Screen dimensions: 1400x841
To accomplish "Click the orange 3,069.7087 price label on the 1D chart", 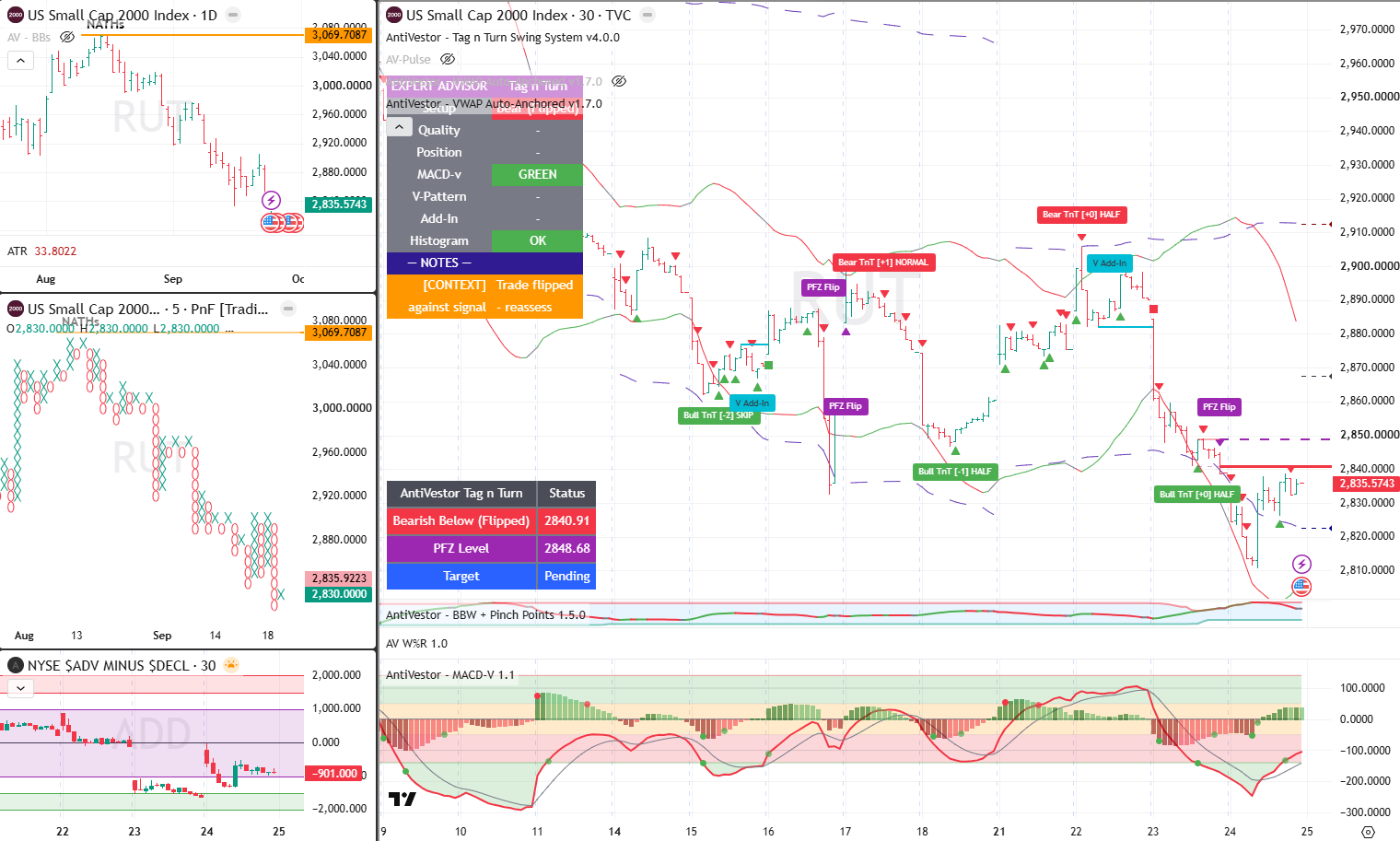I will (x=339, y=34).
